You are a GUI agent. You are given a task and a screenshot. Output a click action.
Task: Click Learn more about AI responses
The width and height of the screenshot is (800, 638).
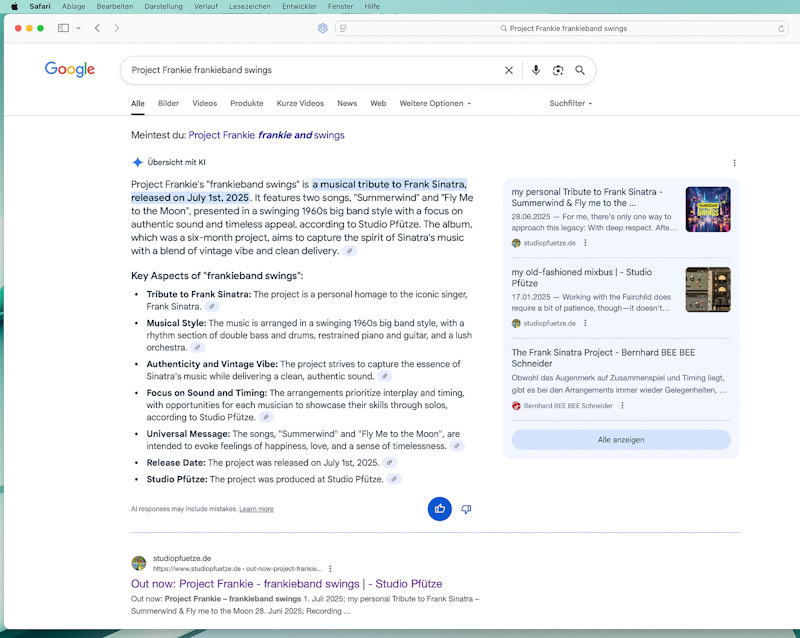[x=256, y=509]
